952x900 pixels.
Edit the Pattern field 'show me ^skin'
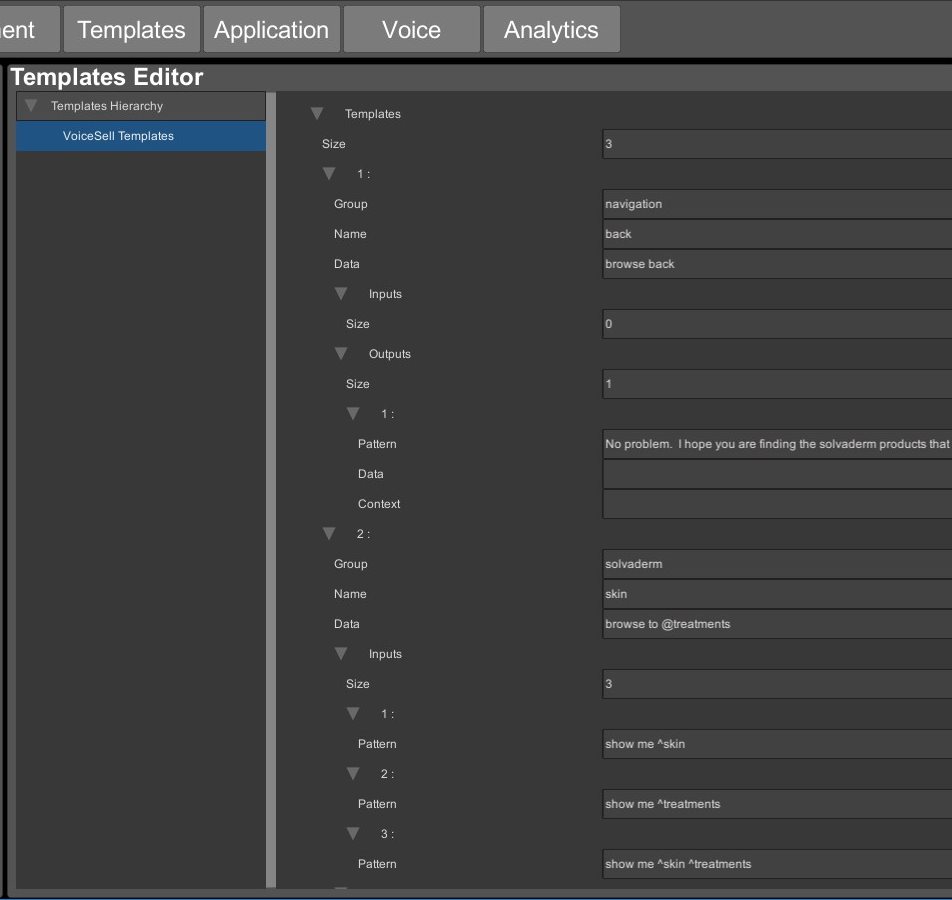[777, 744]
